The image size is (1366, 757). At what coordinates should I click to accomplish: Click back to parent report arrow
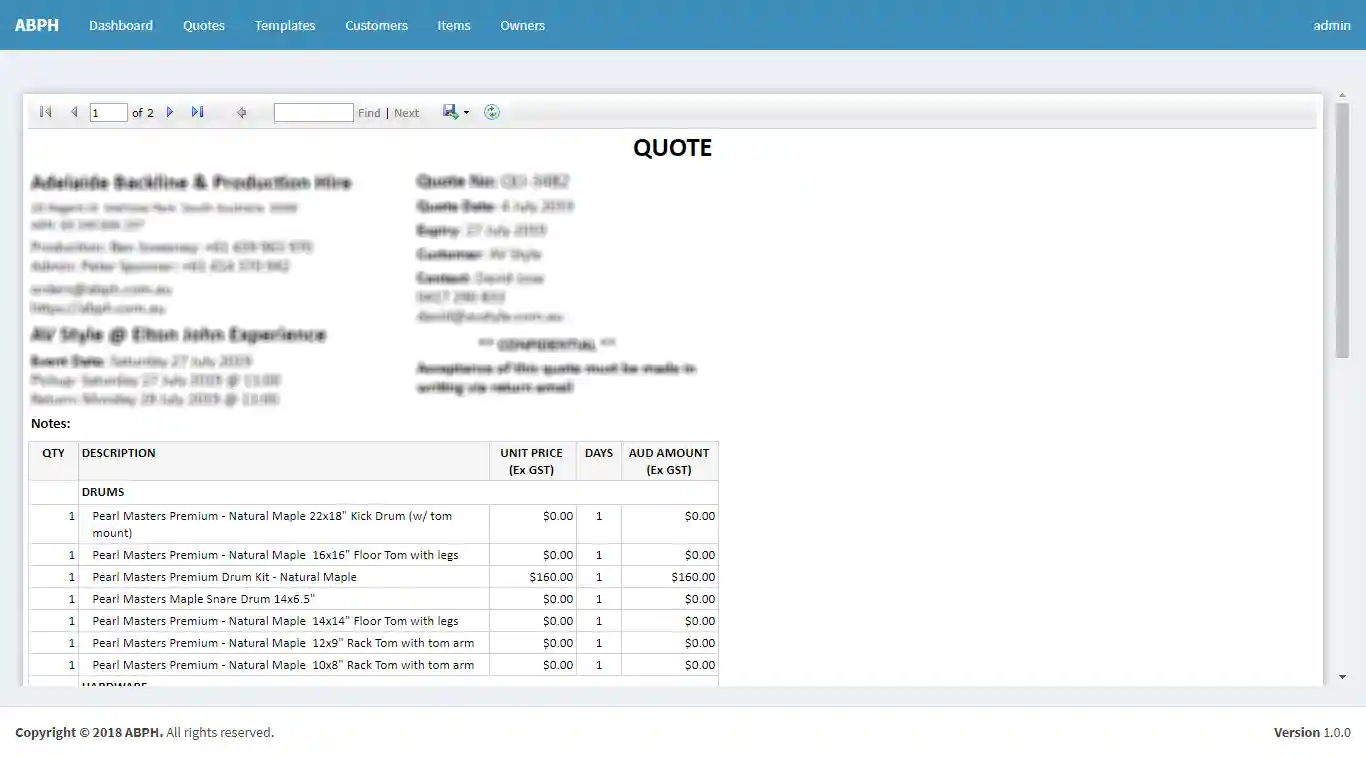tap(241, 113)
